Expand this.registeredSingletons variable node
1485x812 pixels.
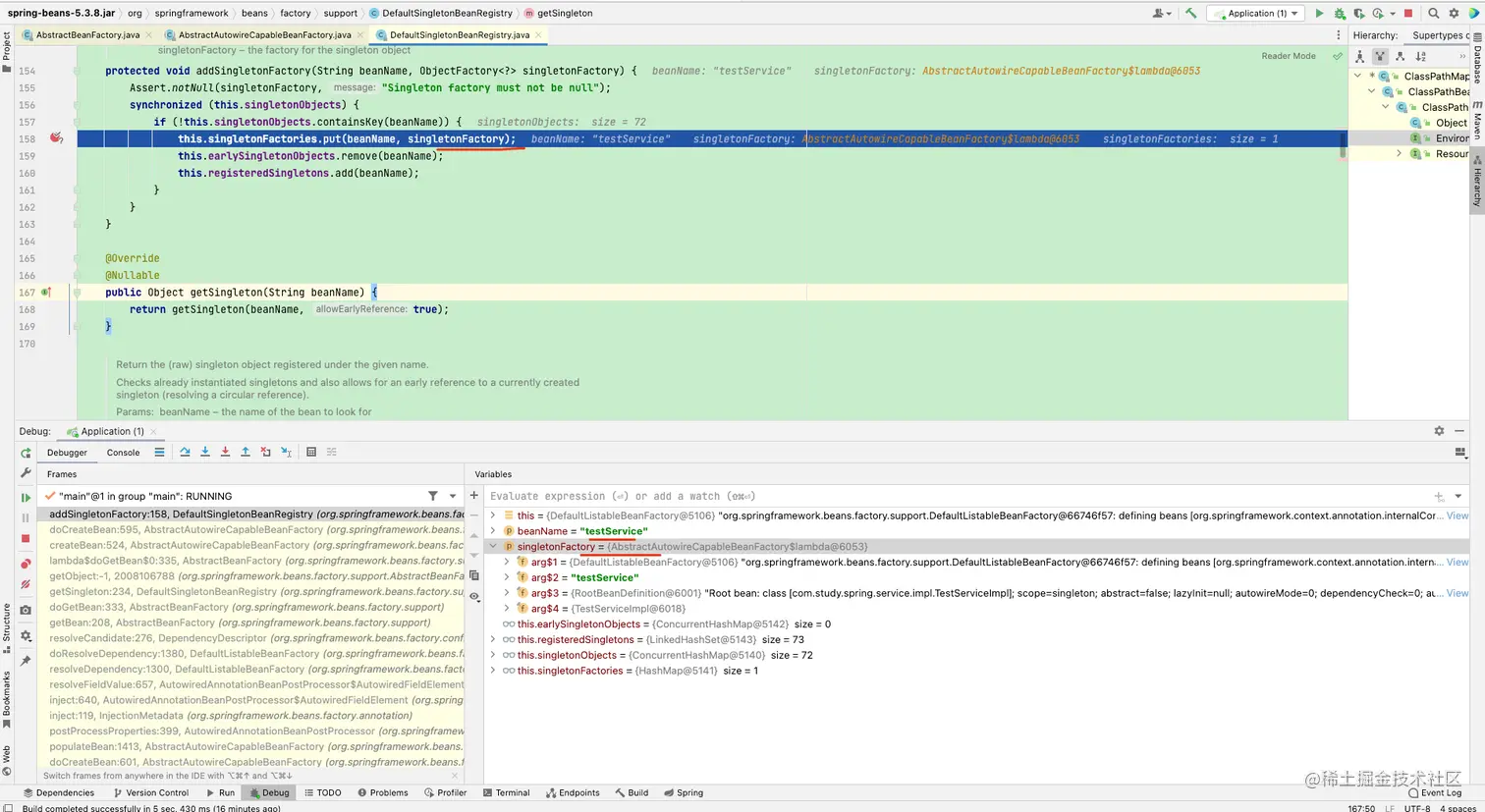[493, 640]
